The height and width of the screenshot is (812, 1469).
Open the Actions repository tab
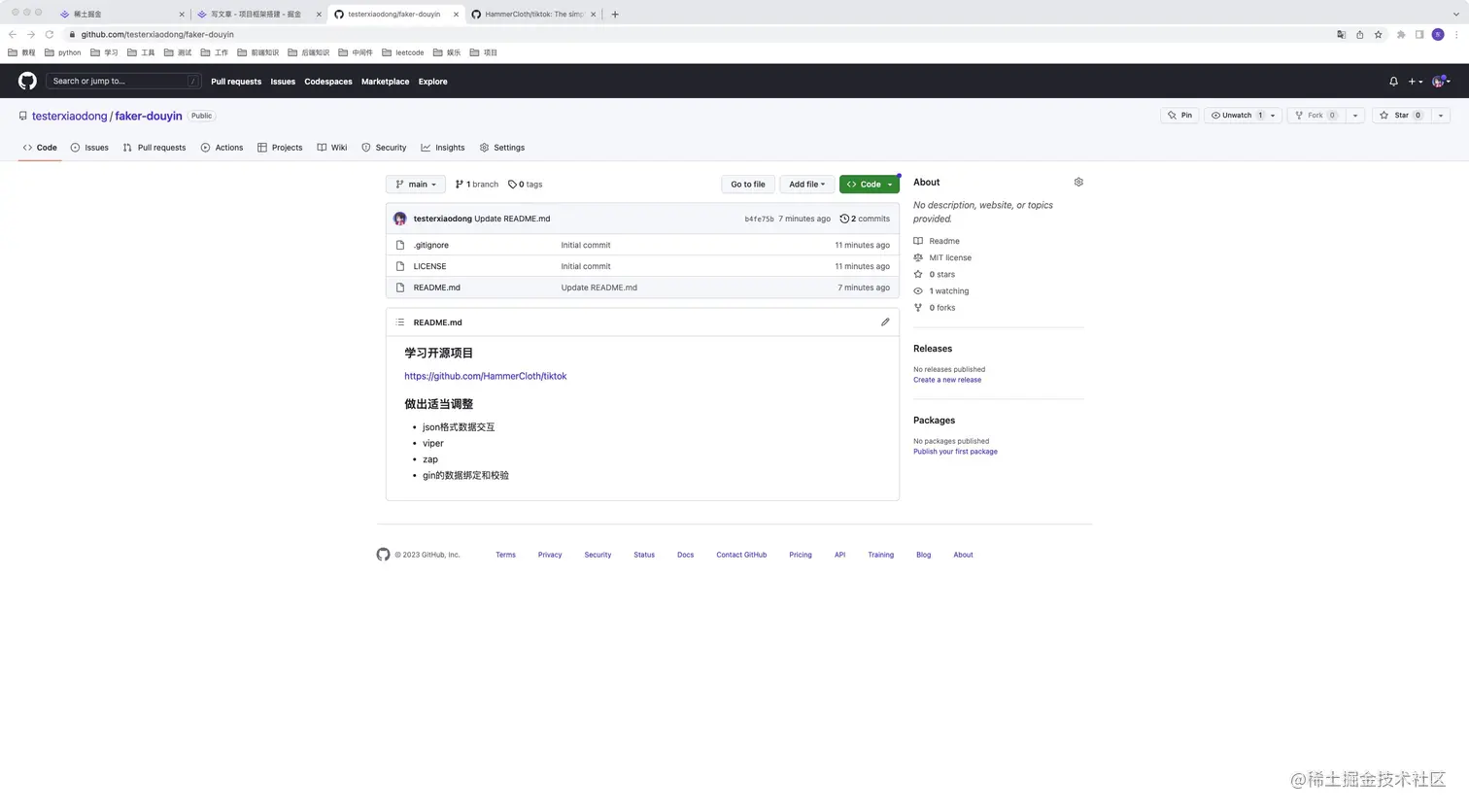222,148
